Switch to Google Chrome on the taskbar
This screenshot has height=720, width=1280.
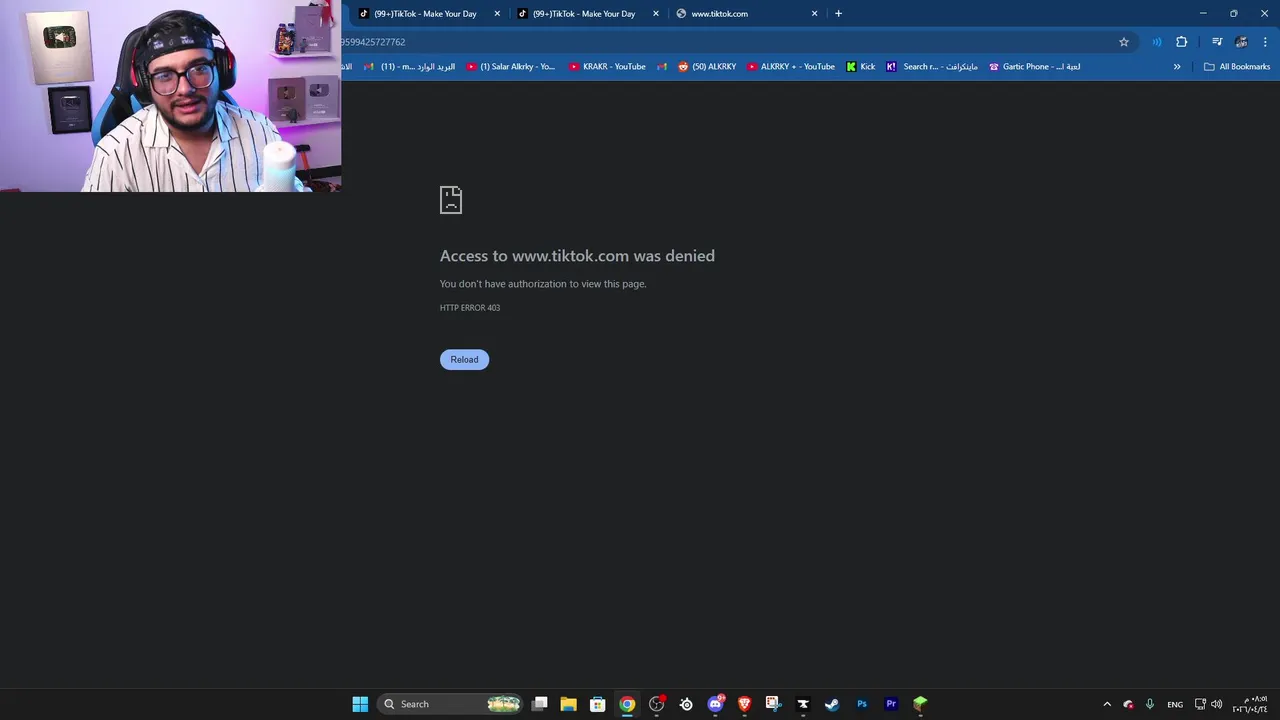(627, 704)
